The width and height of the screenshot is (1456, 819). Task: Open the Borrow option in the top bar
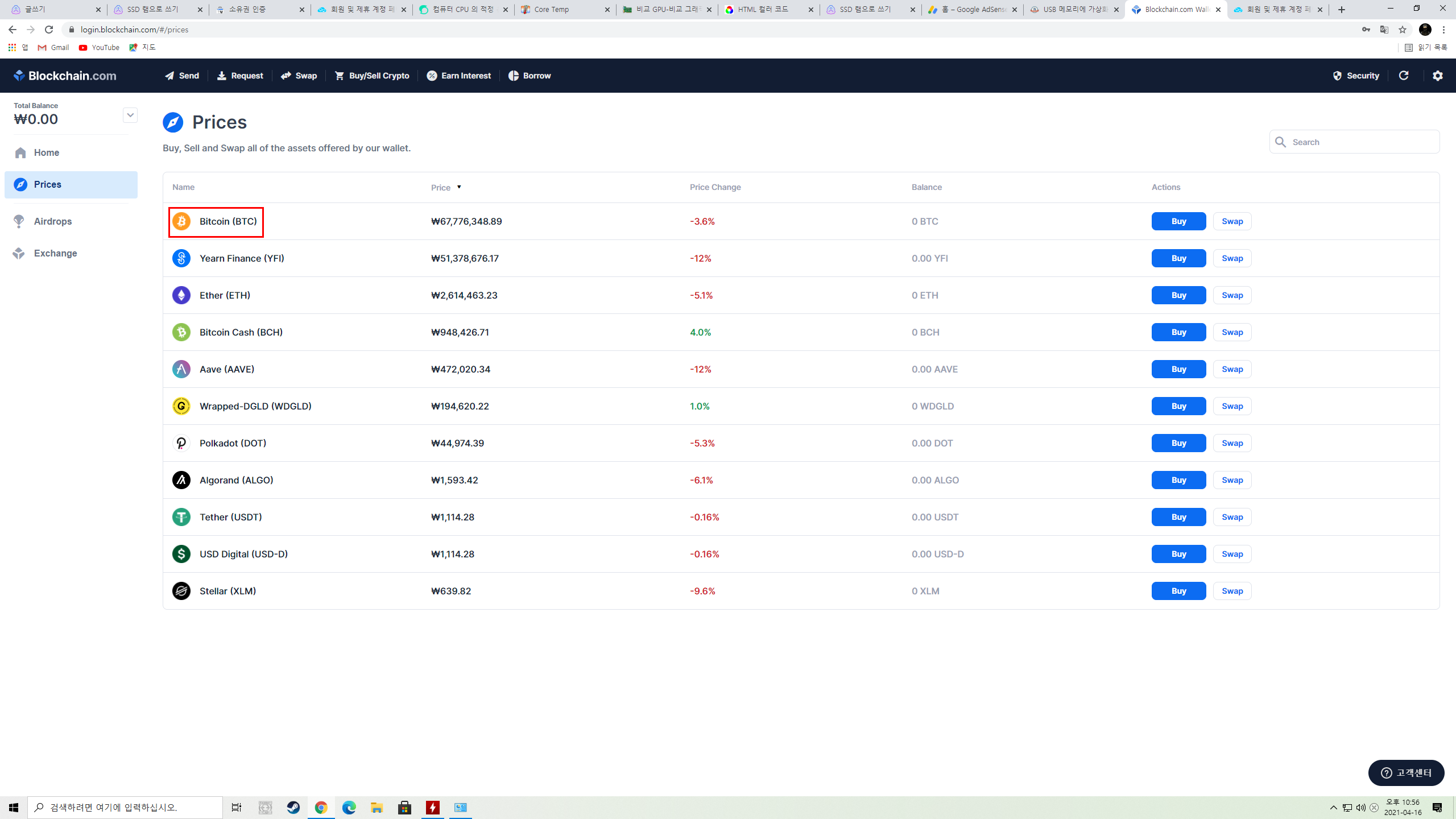[x=530, y=76]
